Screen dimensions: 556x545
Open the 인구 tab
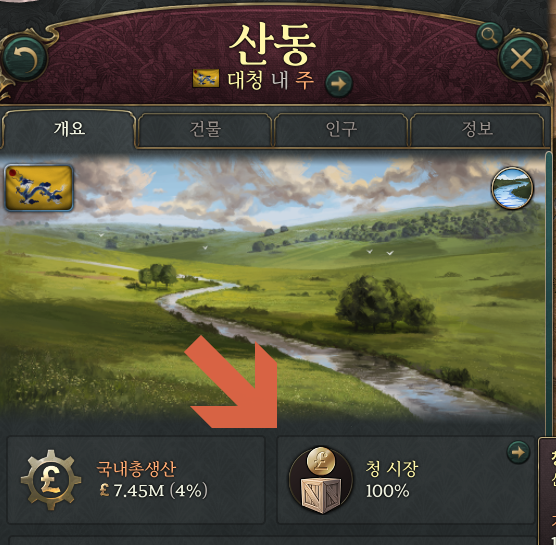(x=341, y=129)
